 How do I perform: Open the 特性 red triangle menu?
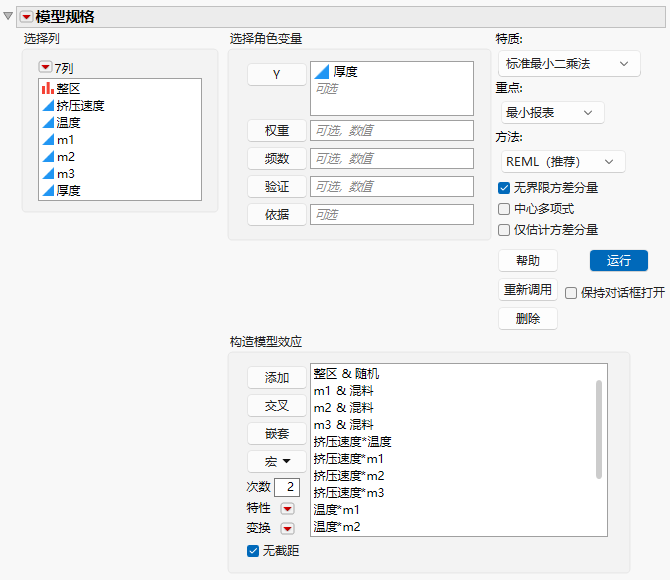[287, 508]
